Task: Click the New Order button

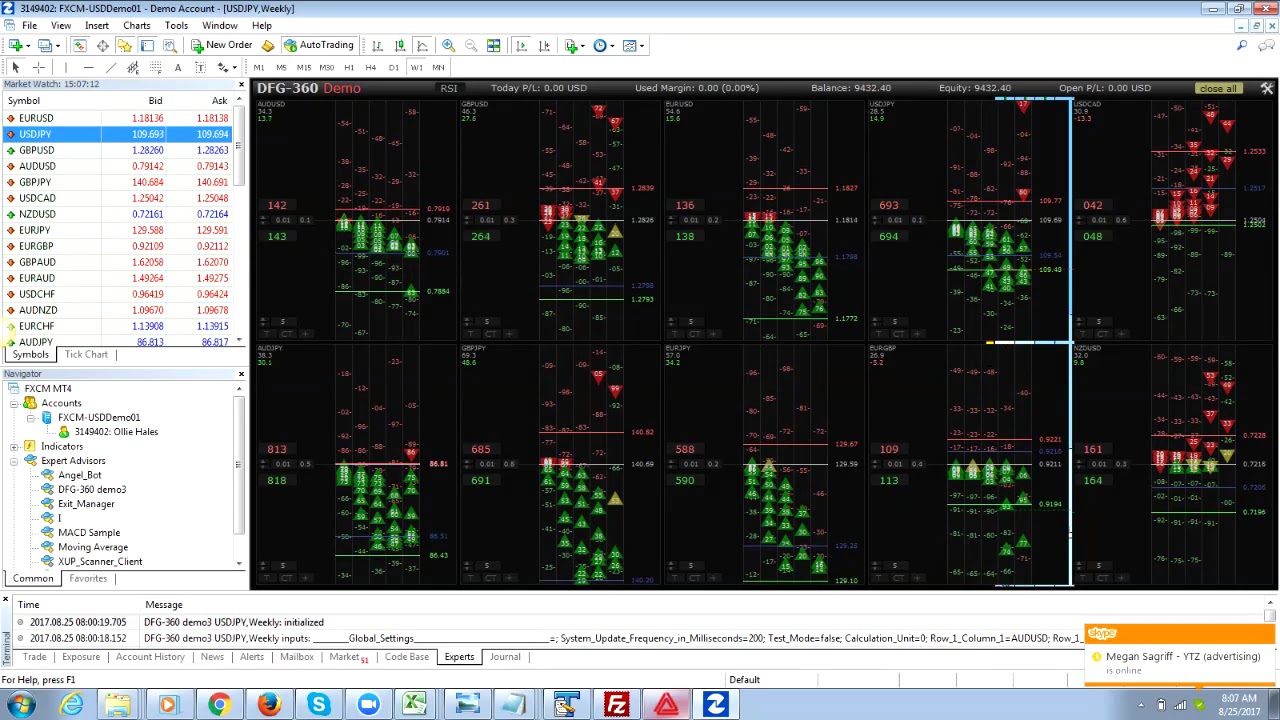Action: point(221,45)
